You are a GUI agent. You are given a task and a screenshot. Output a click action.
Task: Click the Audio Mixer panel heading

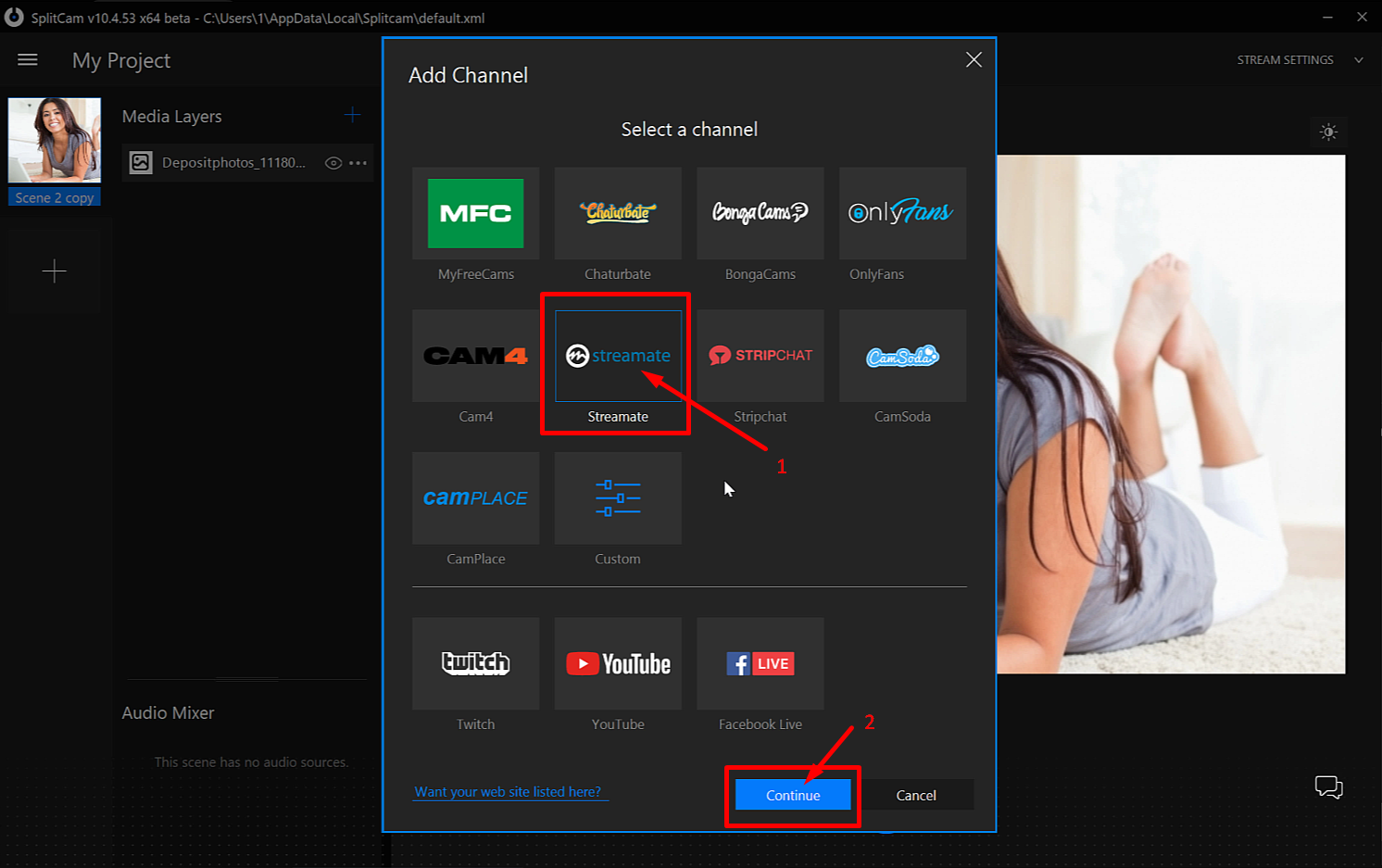[x=168, y=712]
